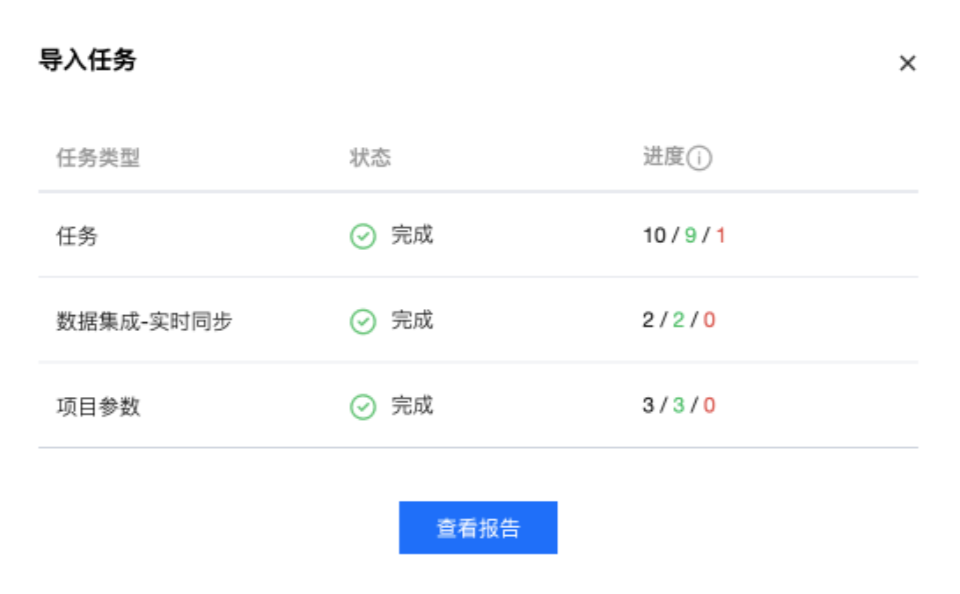Viewport: 960px width, 594px height.
Task: Click the 进度 column header text
Action: click(x=663, y=156)
